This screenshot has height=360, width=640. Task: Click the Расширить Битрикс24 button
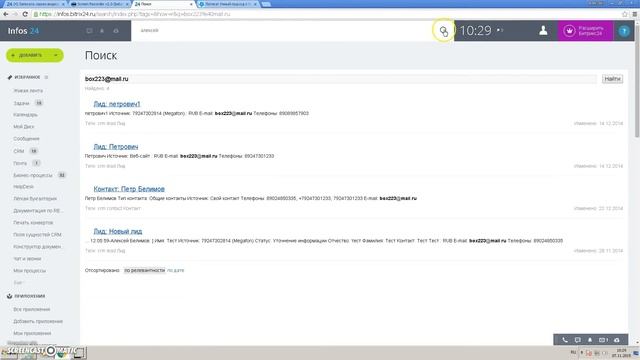pos(586,31)
